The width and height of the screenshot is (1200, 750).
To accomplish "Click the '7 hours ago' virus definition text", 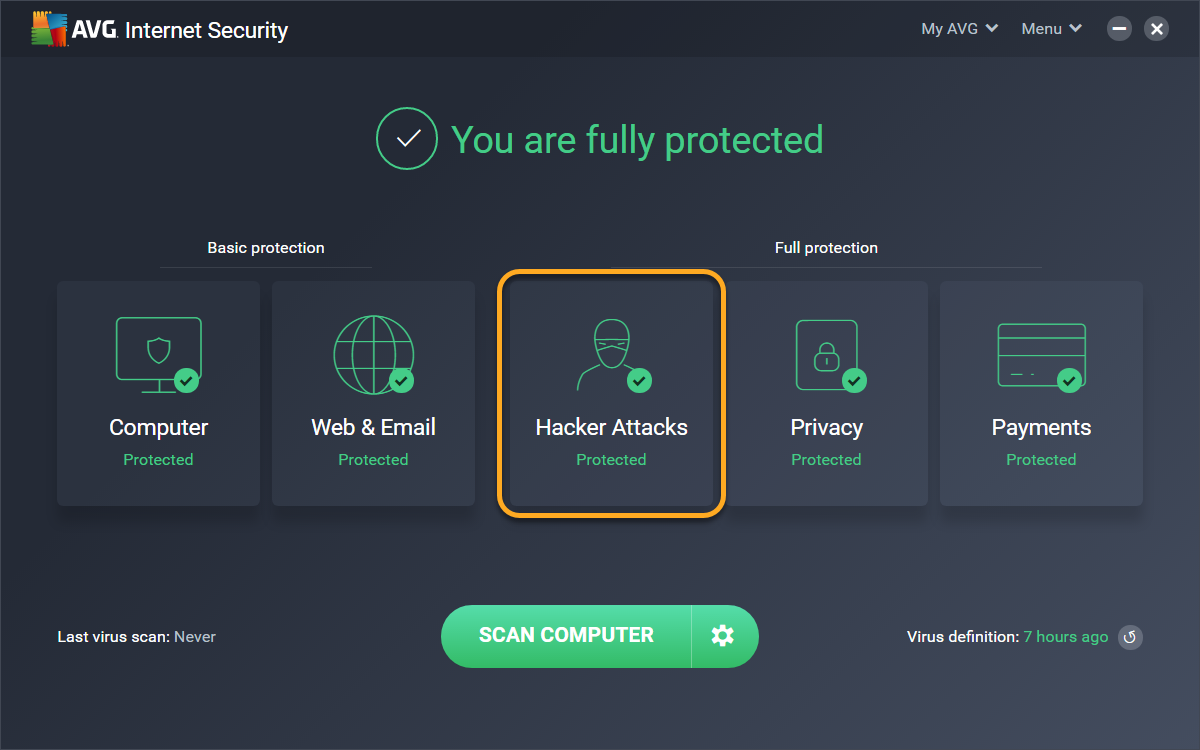I will click(x=1065, y=637).
